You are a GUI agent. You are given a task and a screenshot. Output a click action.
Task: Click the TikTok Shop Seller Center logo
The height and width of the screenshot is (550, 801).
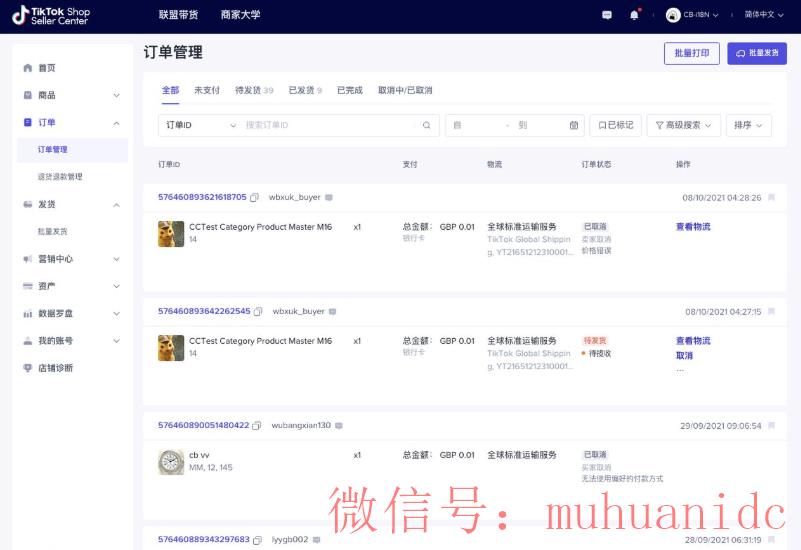point(51,15)
